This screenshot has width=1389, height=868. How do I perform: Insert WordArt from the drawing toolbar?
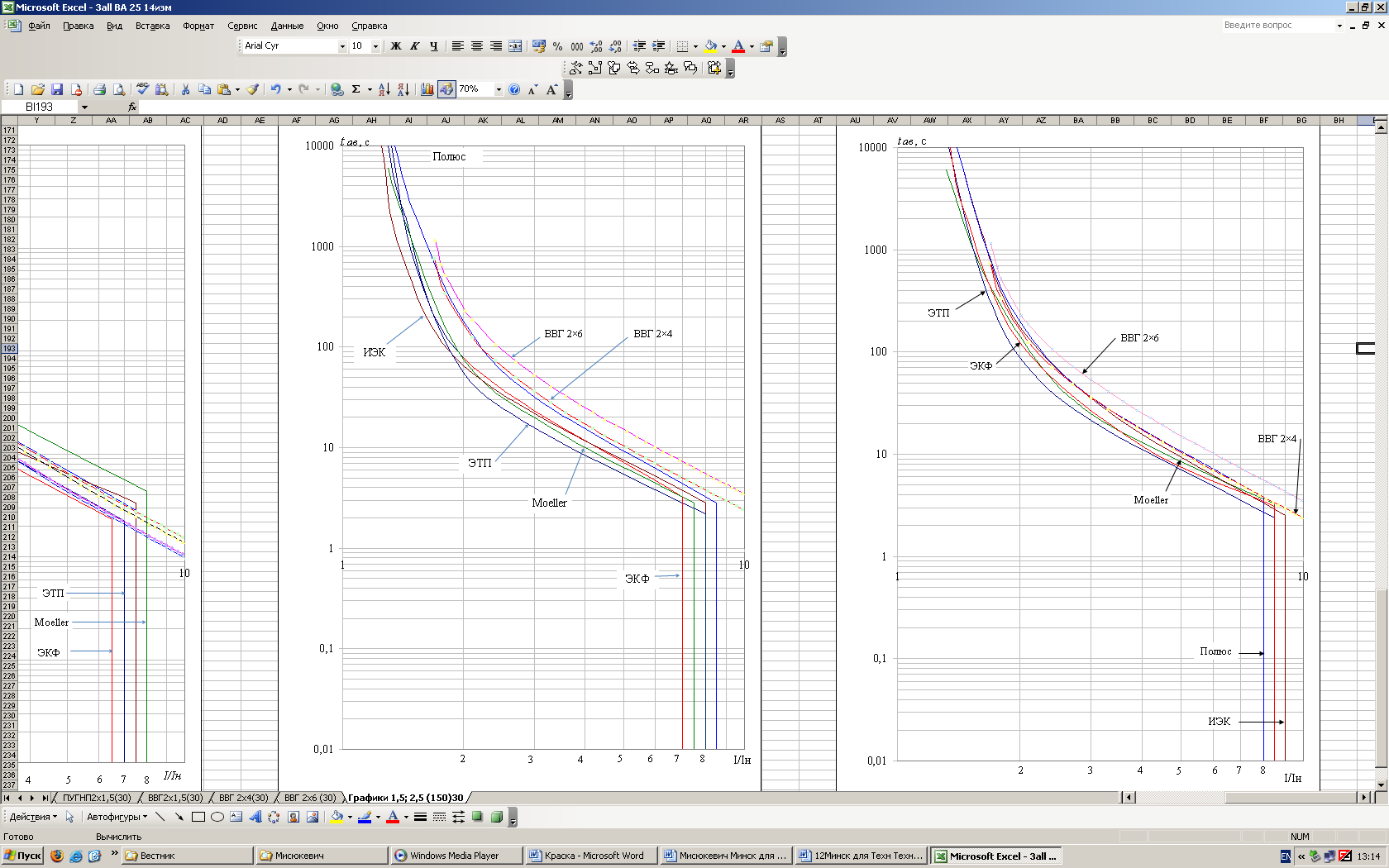[x=255, y=817]
